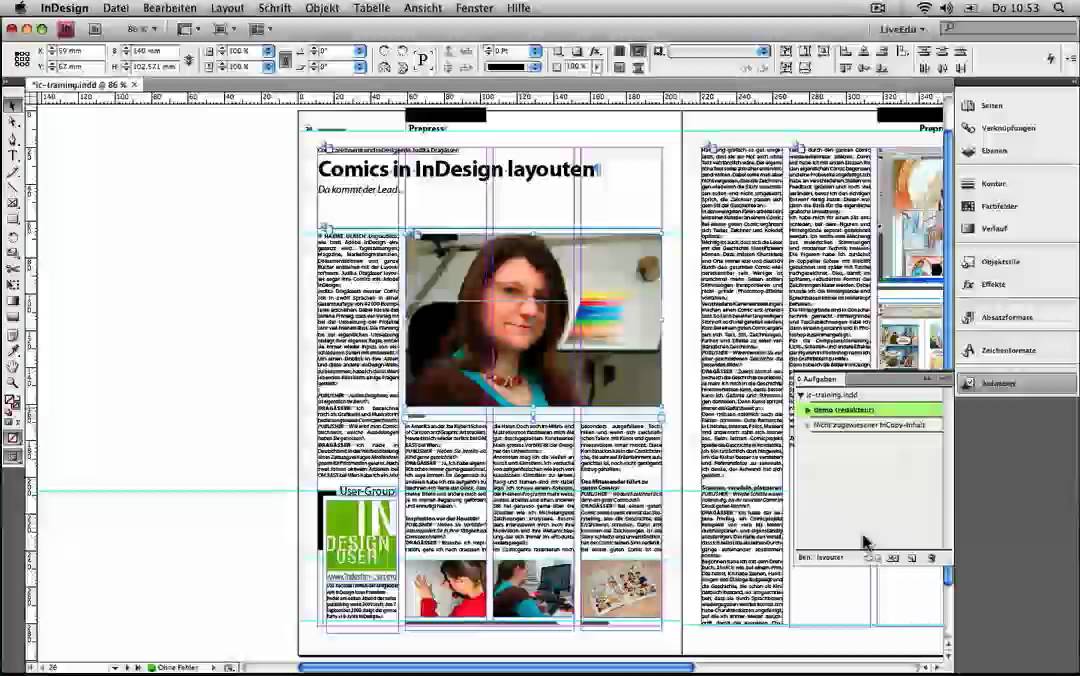Click the horizontal scrollbar thumb
Image resolution: width=1080 pixels, height=676 pixels.
496,667
